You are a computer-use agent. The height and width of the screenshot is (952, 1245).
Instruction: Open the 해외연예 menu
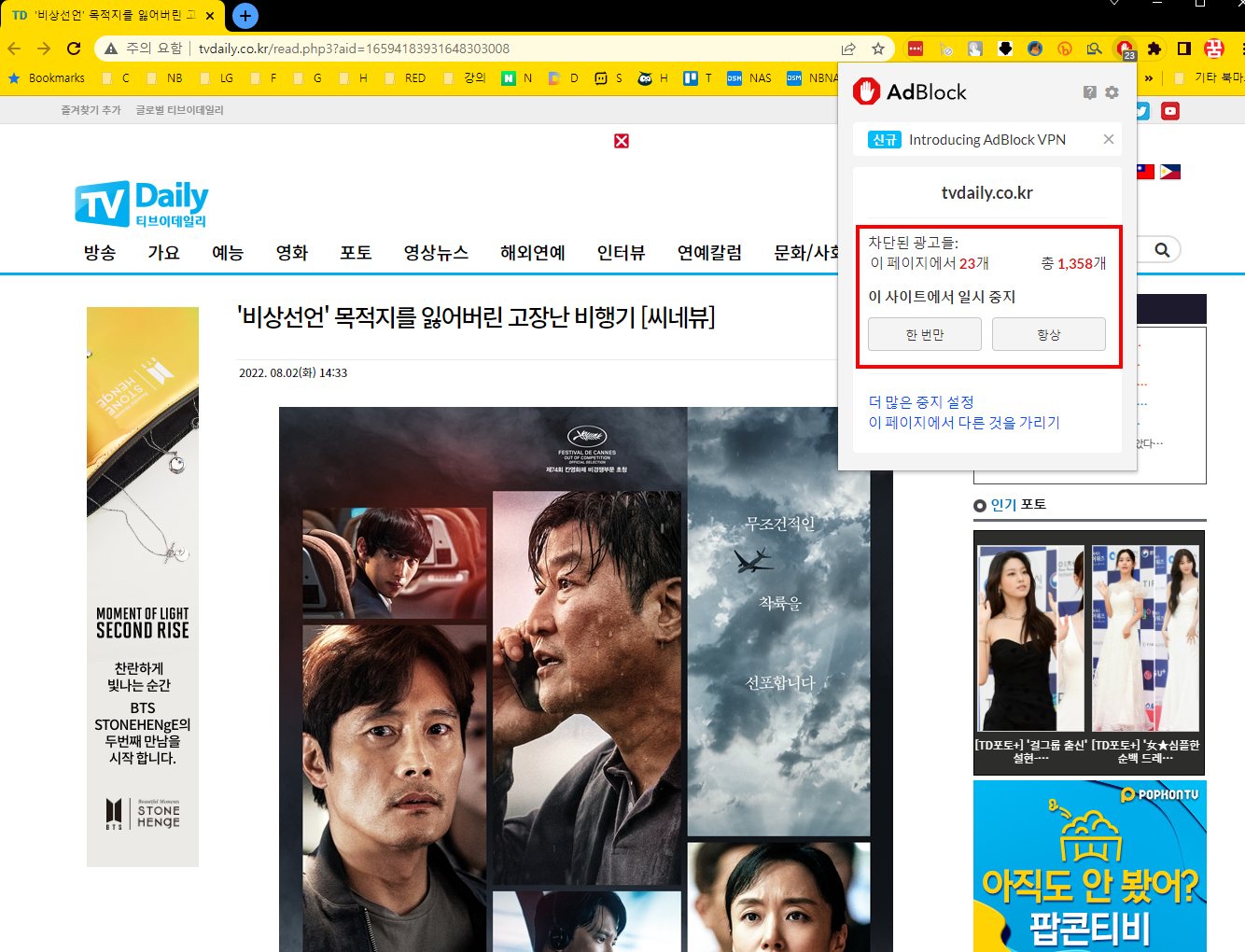(533, 253)
